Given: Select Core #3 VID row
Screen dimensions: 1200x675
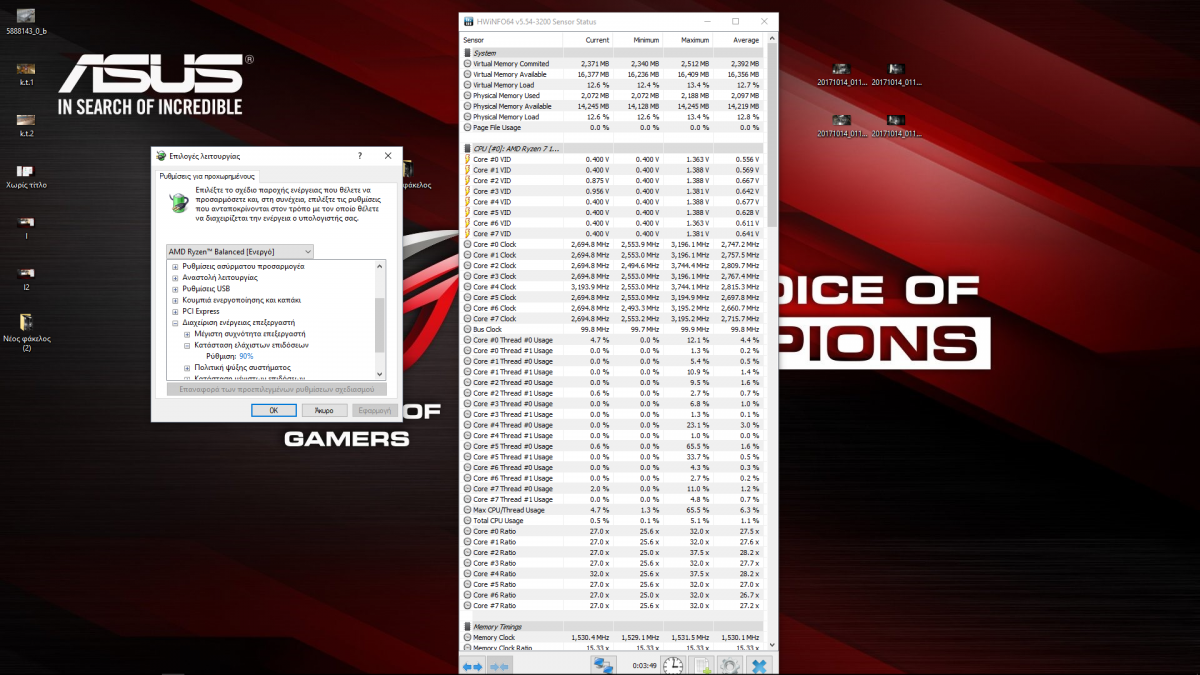Looking at the screenshot, I should click(x=611, y=191).
